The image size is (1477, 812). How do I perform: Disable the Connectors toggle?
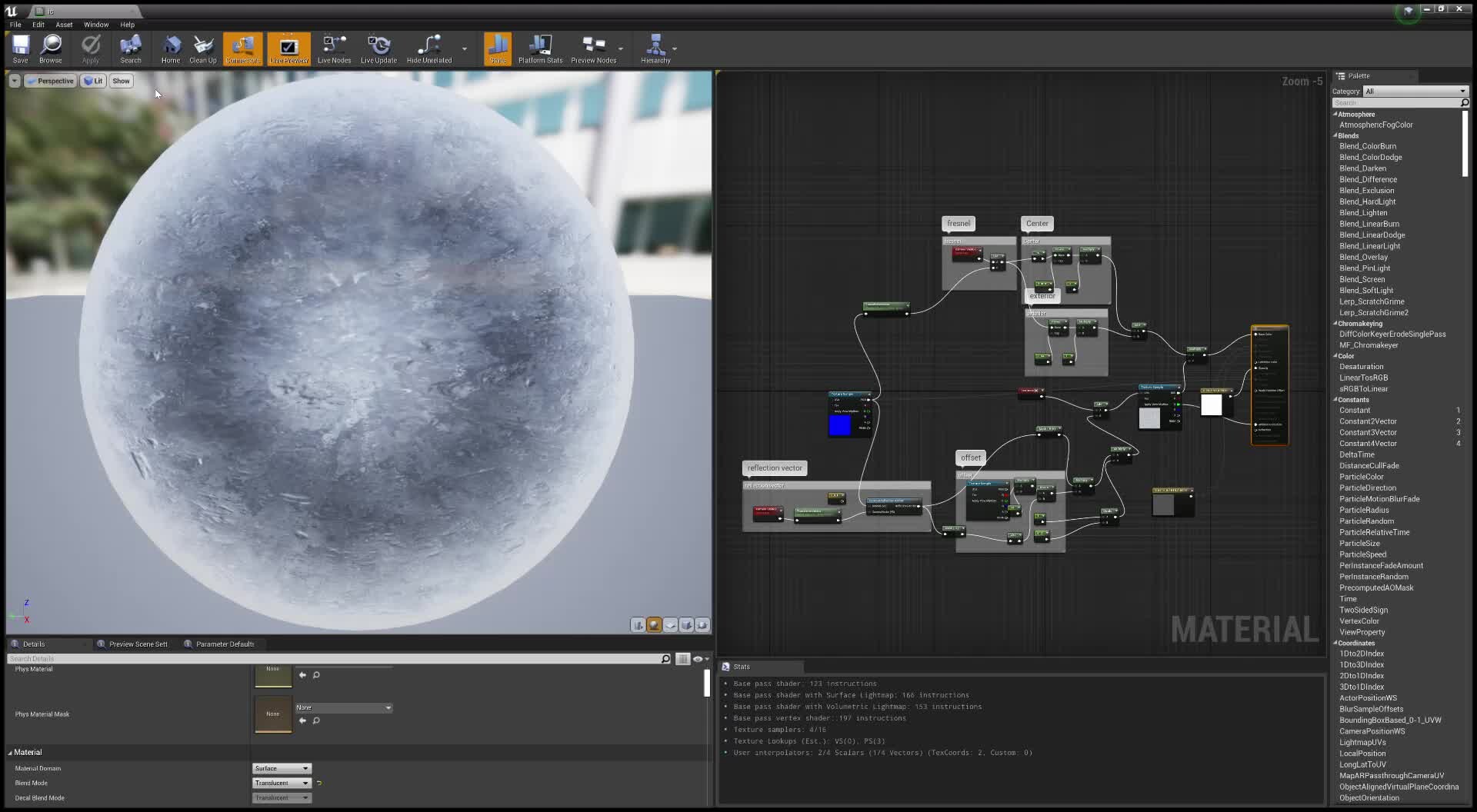[x=242, y=48]
